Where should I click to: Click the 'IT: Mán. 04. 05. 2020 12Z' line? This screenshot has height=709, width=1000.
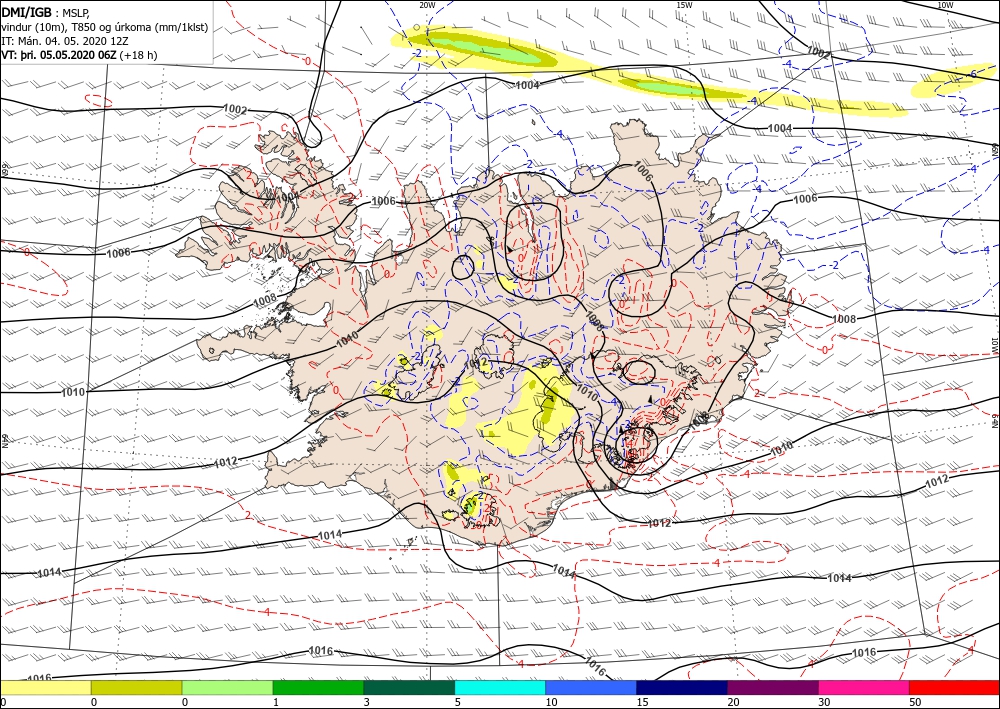point(66,41)
